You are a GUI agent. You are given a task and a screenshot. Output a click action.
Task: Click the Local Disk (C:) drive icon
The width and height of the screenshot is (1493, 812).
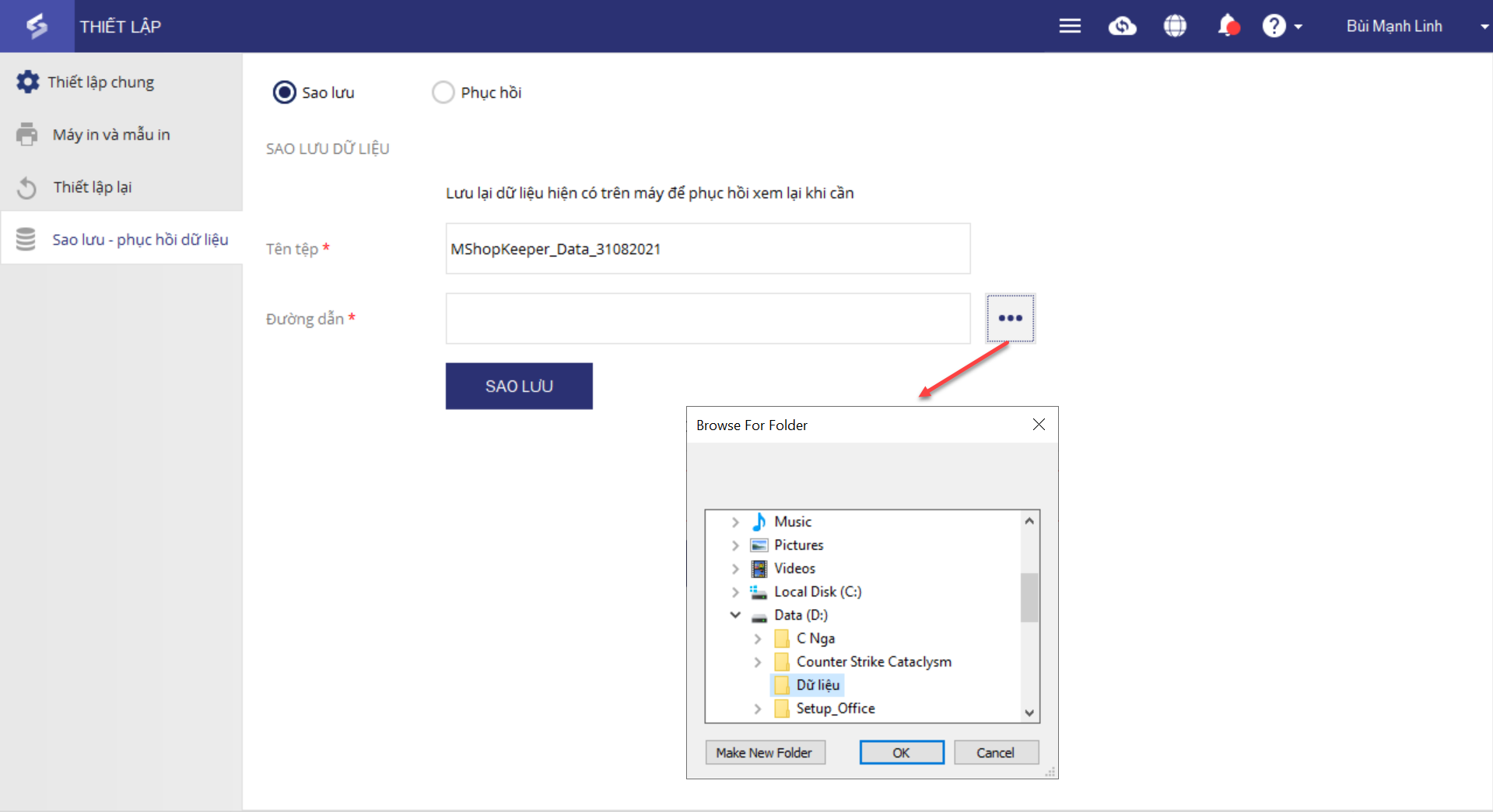[x=759, y=592]
